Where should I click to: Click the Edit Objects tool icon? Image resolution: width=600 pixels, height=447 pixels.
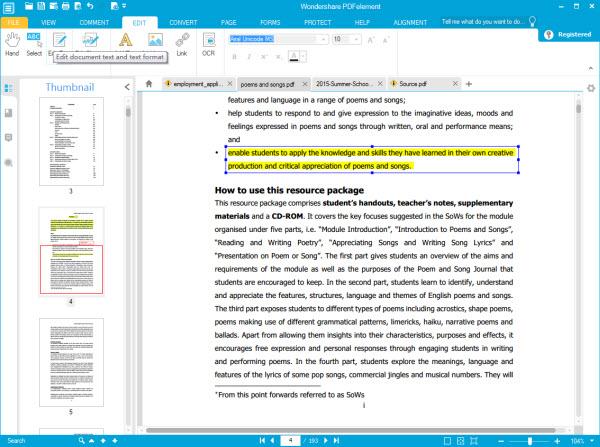[x=90, y=40]
